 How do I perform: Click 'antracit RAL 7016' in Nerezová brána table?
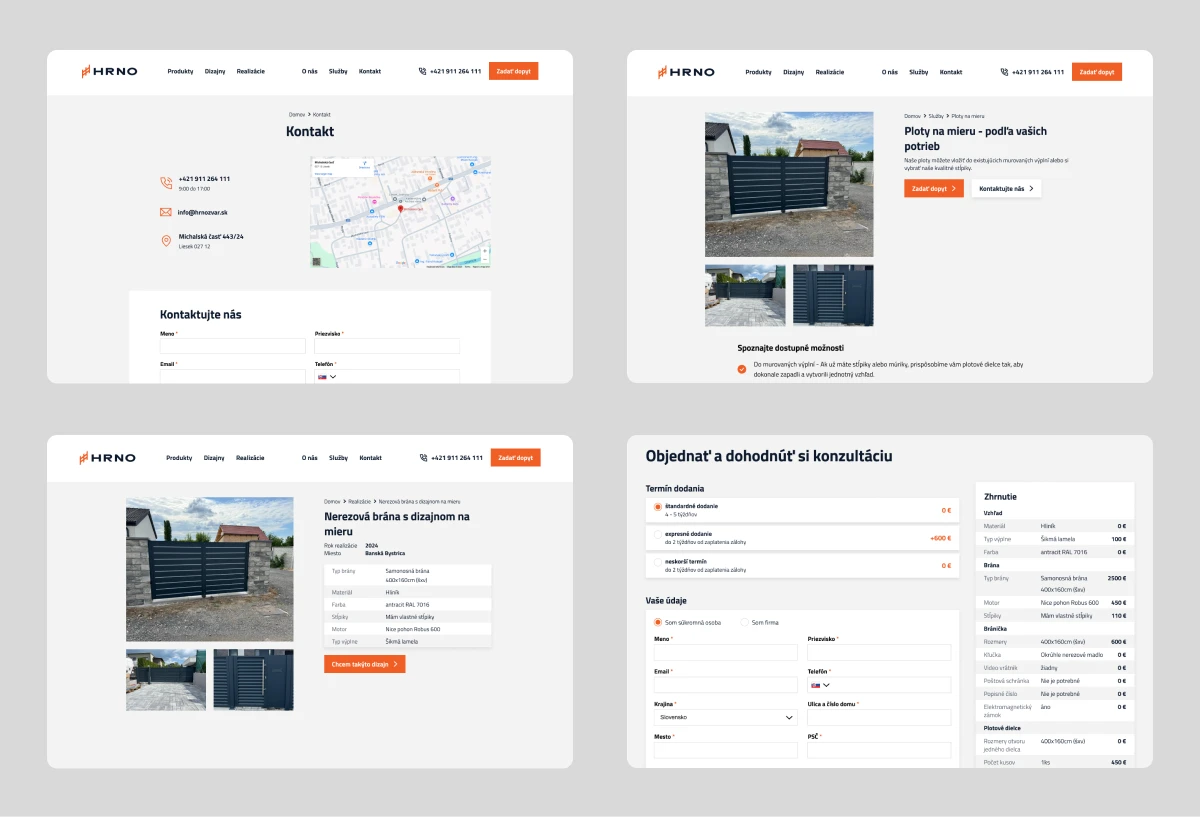pyautogui.click(x=407, y=604)
